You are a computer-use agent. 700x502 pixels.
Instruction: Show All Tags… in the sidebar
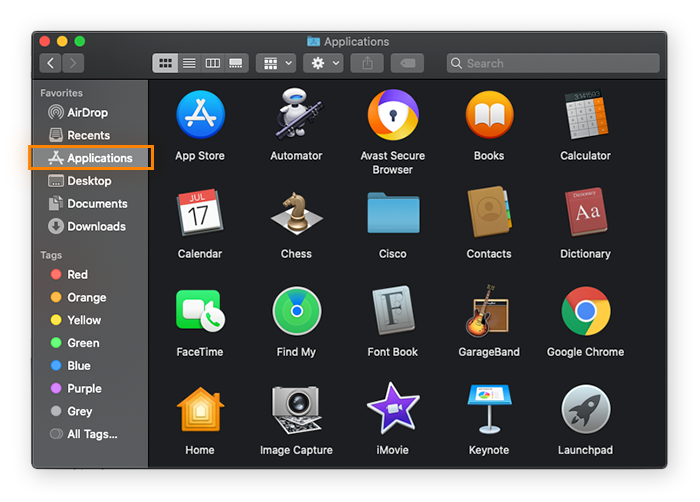point(91,434)
